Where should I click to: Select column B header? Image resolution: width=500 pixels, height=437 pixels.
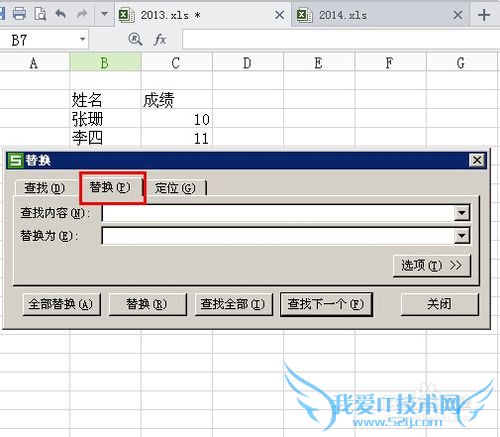[105, 63]
